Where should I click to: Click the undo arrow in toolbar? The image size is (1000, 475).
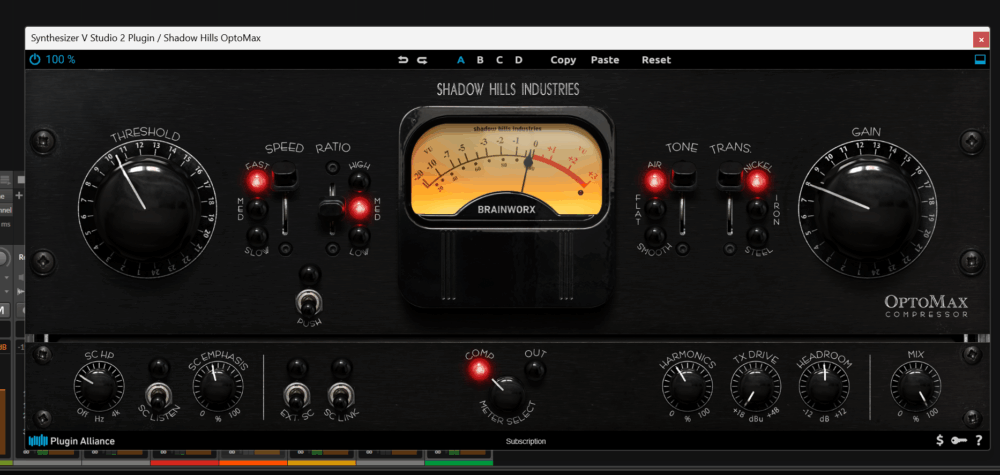(402, 60)
